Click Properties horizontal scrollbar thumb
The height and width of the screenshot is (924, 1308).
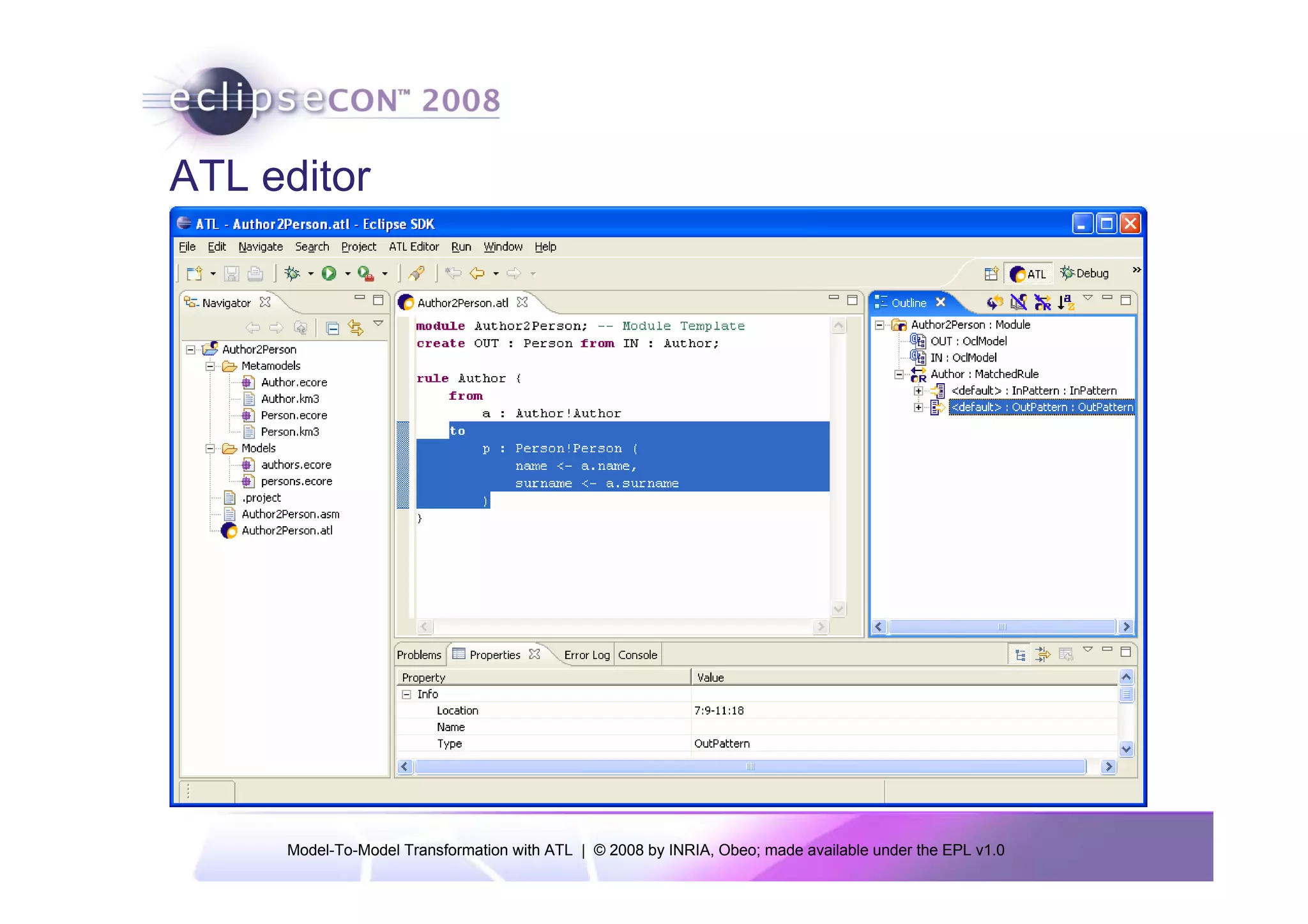tap(750, 767)
